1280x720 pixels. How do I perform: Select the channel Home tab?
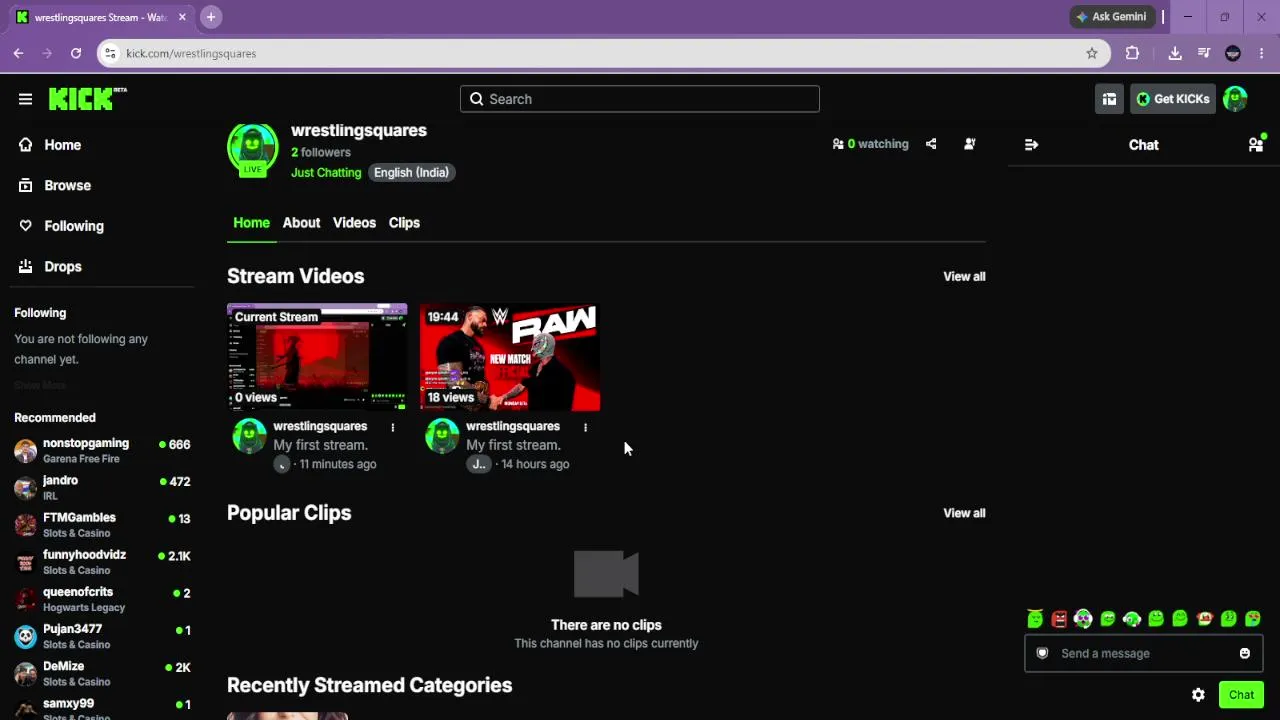252,223
